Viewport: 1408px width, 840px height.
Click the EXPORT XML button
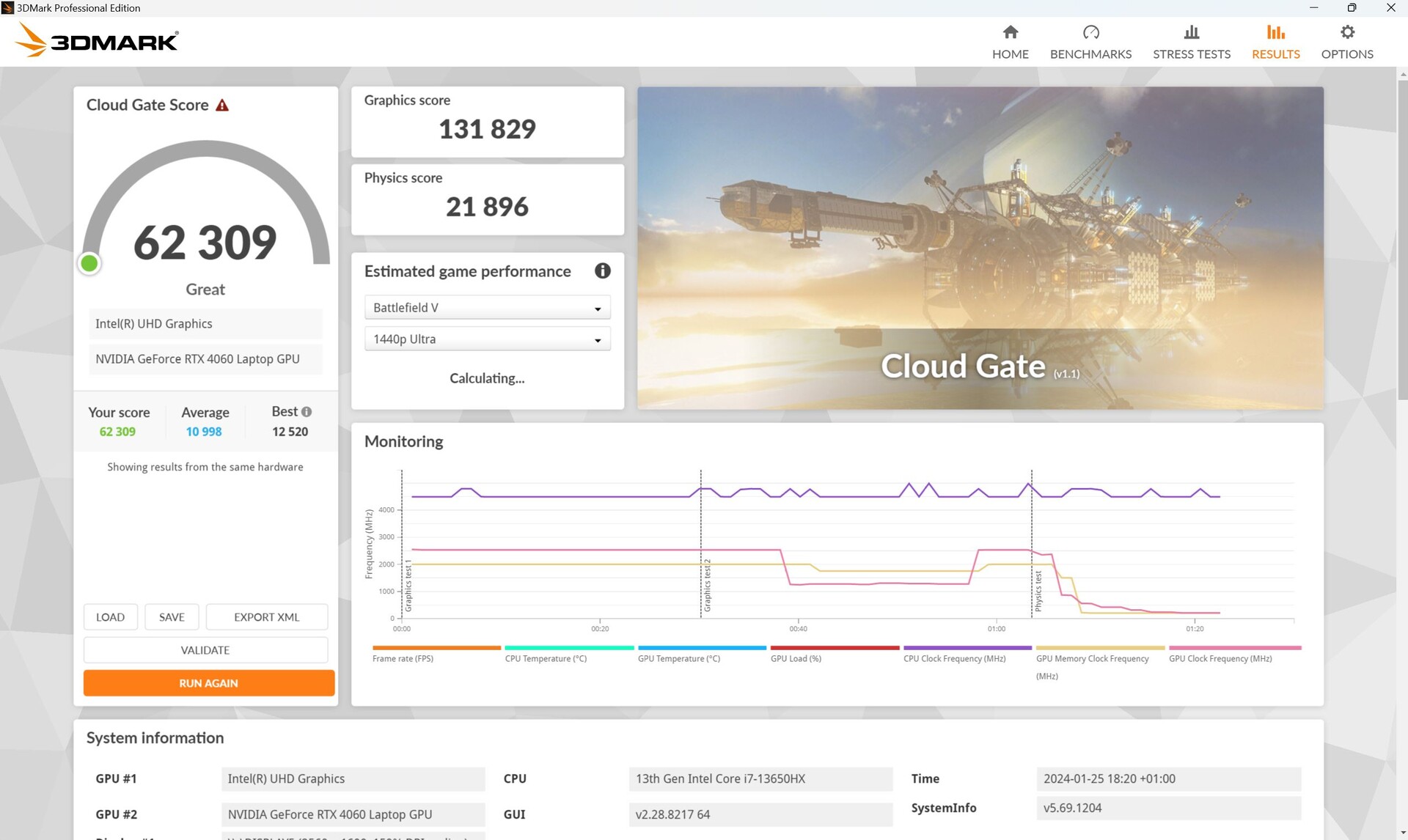pyautogui.click(x=266, y=617)
